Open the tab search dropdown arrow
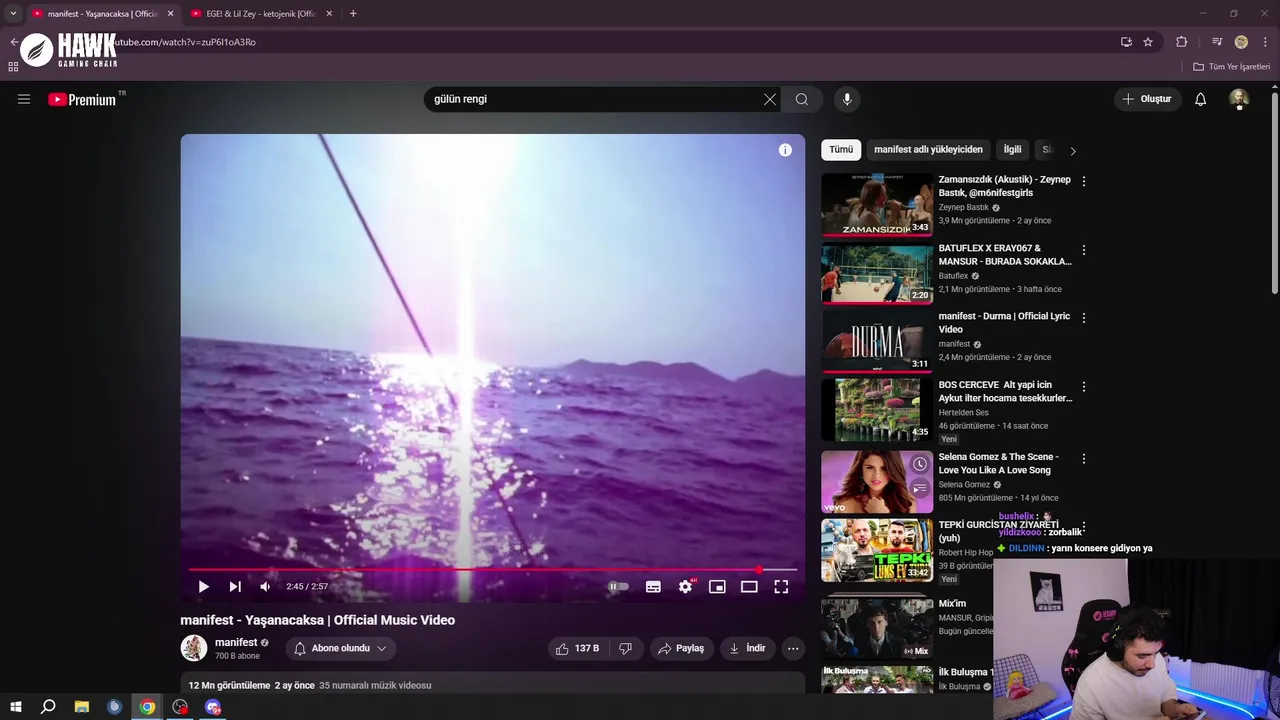The image size is (1280, 720). 13,14
